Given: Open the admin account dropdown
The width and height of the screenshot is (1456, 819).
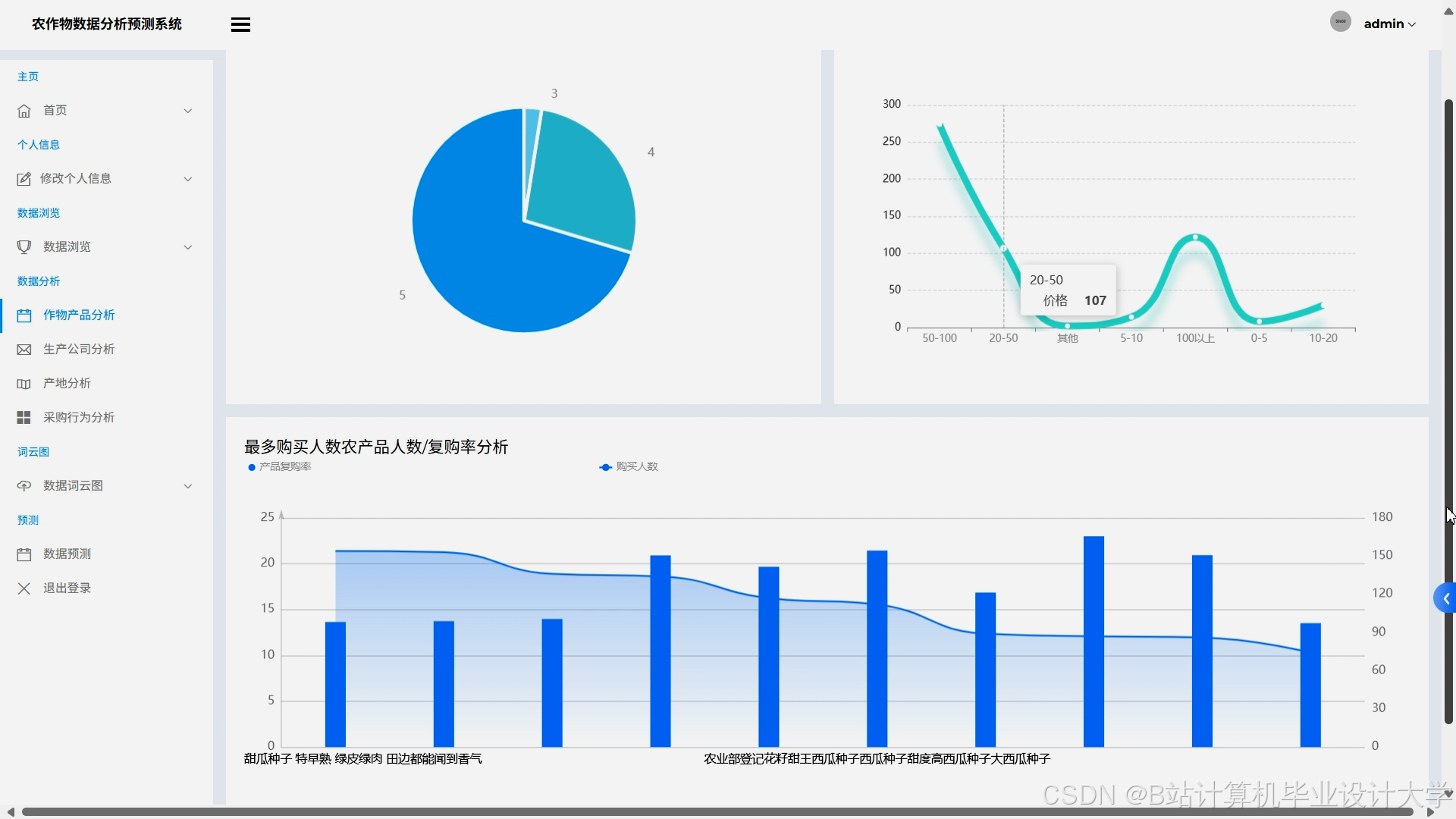Looking at the screenshot, I should pos(1389,24).
